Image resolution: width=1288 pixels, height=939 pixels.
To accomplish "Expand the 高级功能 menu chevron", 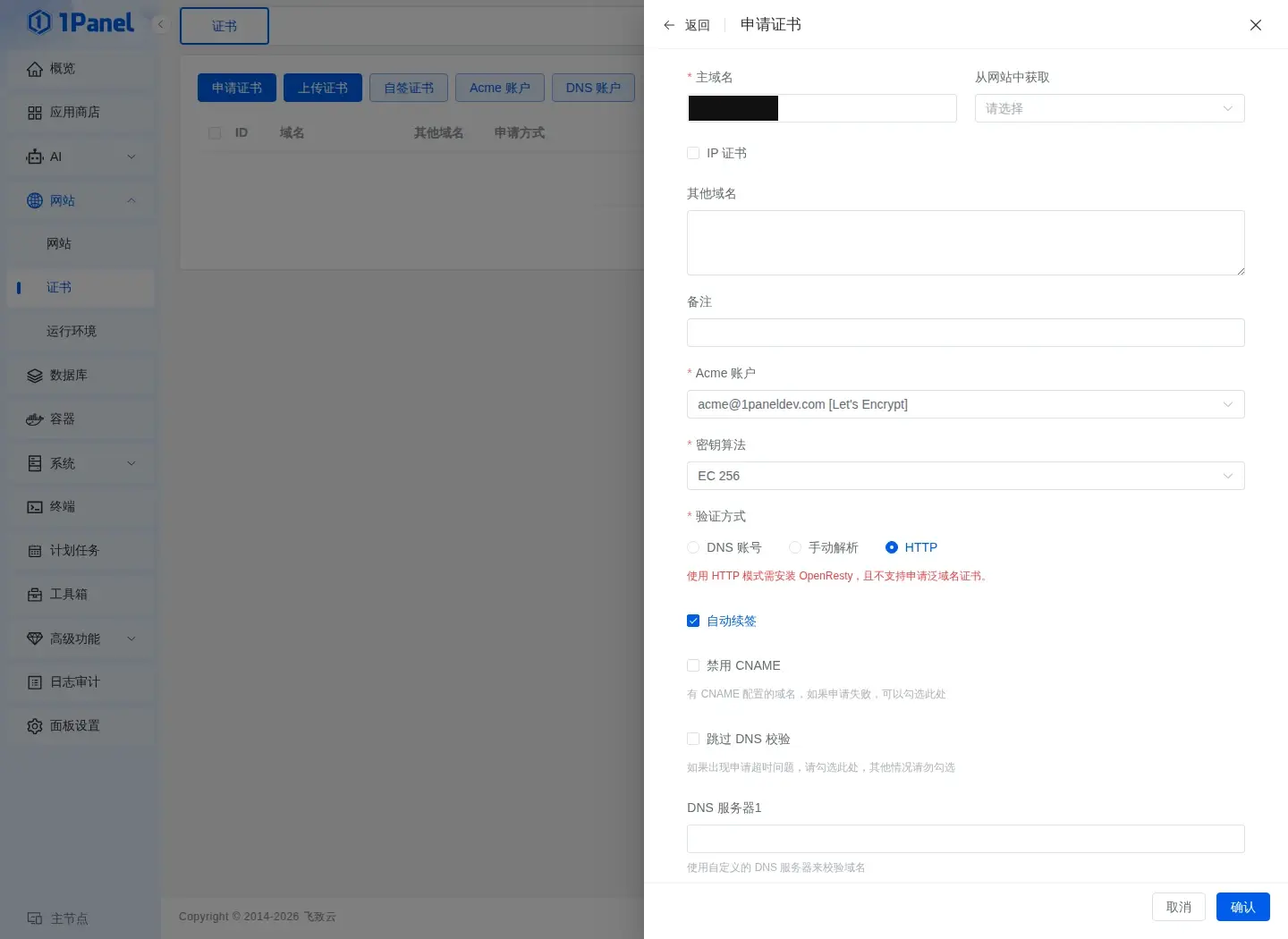I will 131,639.
